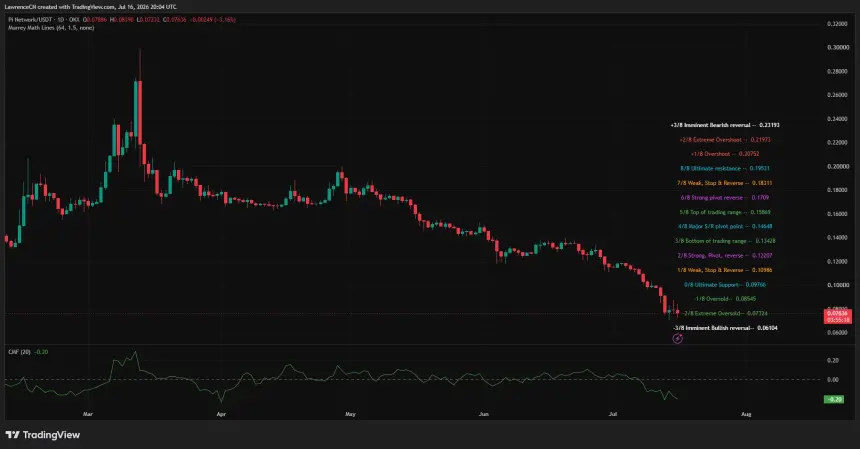Viewport: 860px width, 449px height.
Task: Click the May label on time axis
Action: 350,414
